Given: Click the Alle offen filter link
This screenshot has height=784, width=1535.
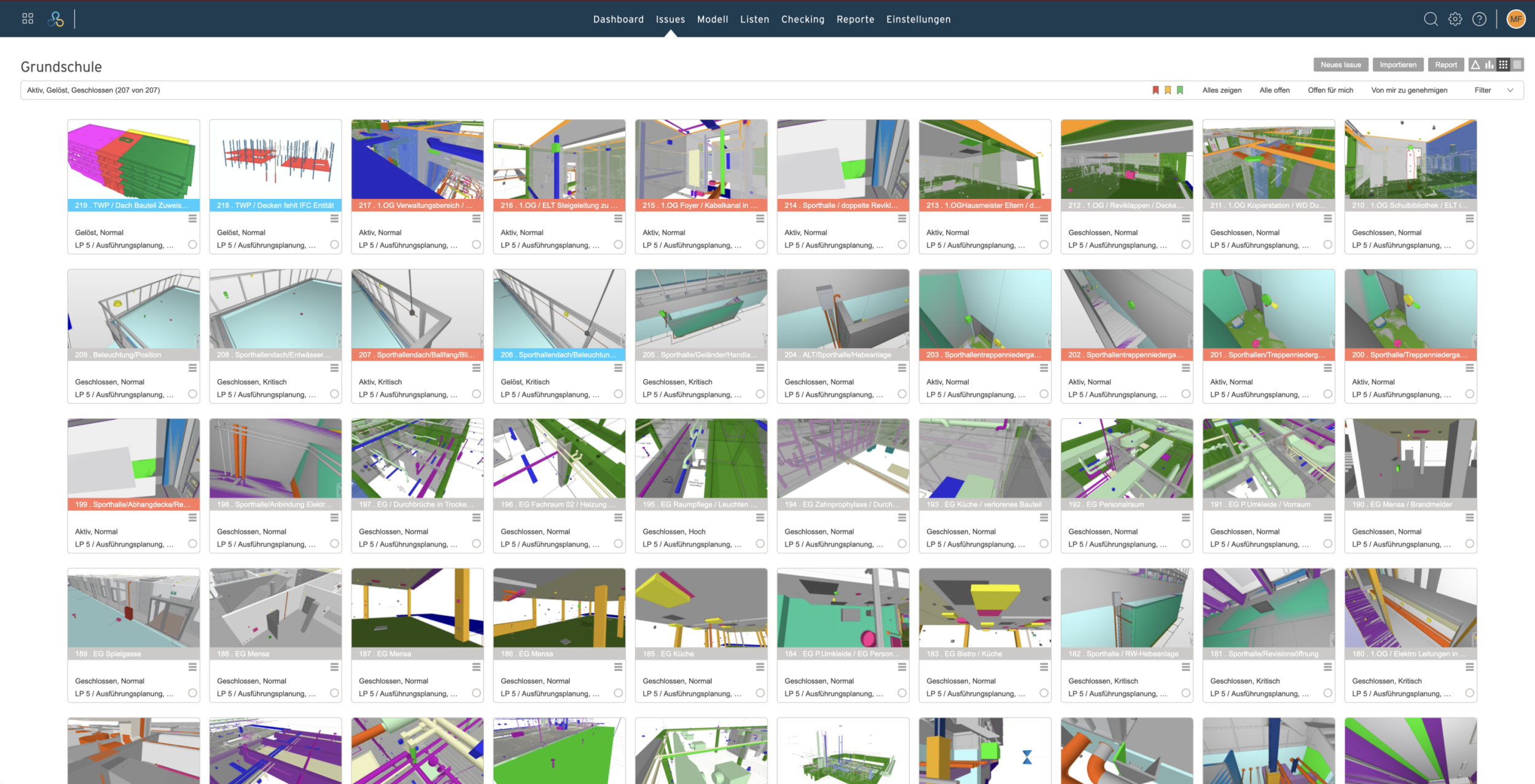Looking at the screenshot, I should tap(1274, 90).
